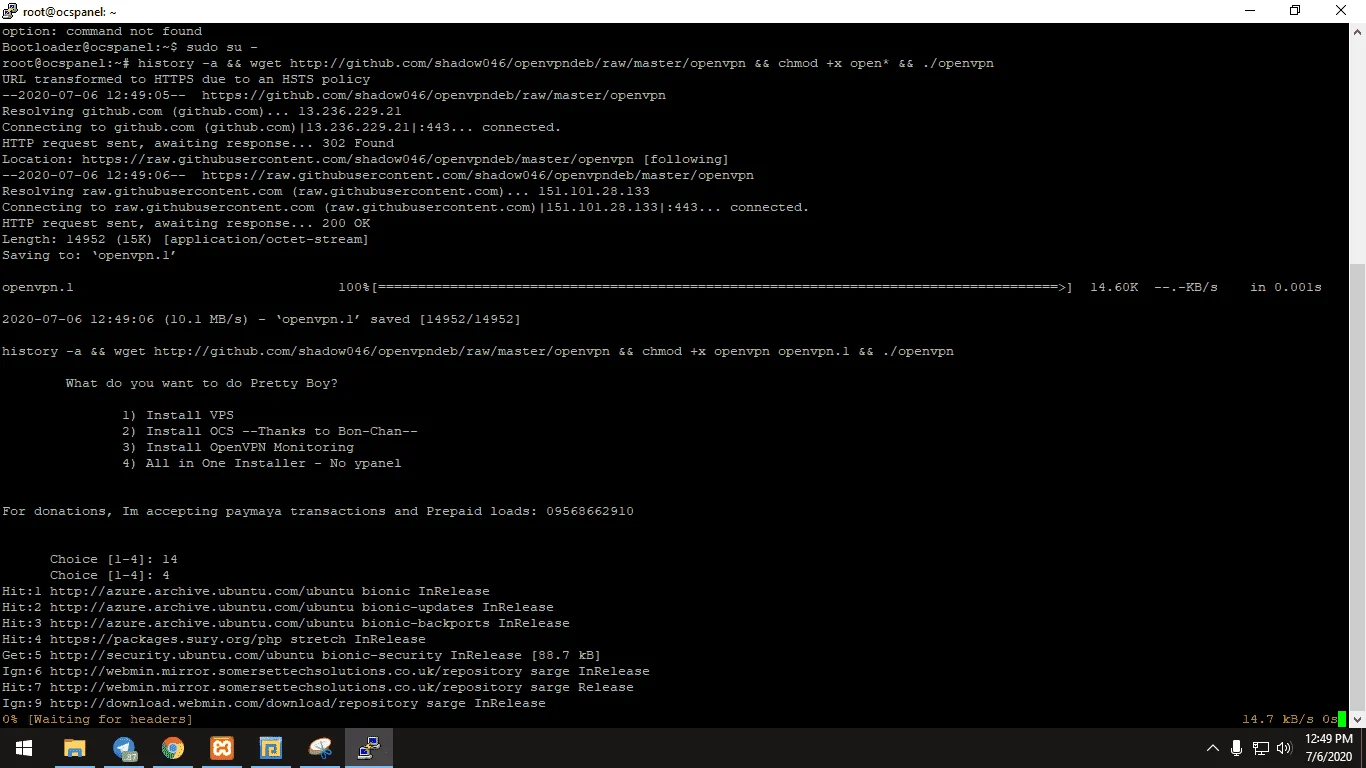The image size is (1366, 768).
Task: Select the PuTTY taskbar icon
Action: tap(369, 748)
